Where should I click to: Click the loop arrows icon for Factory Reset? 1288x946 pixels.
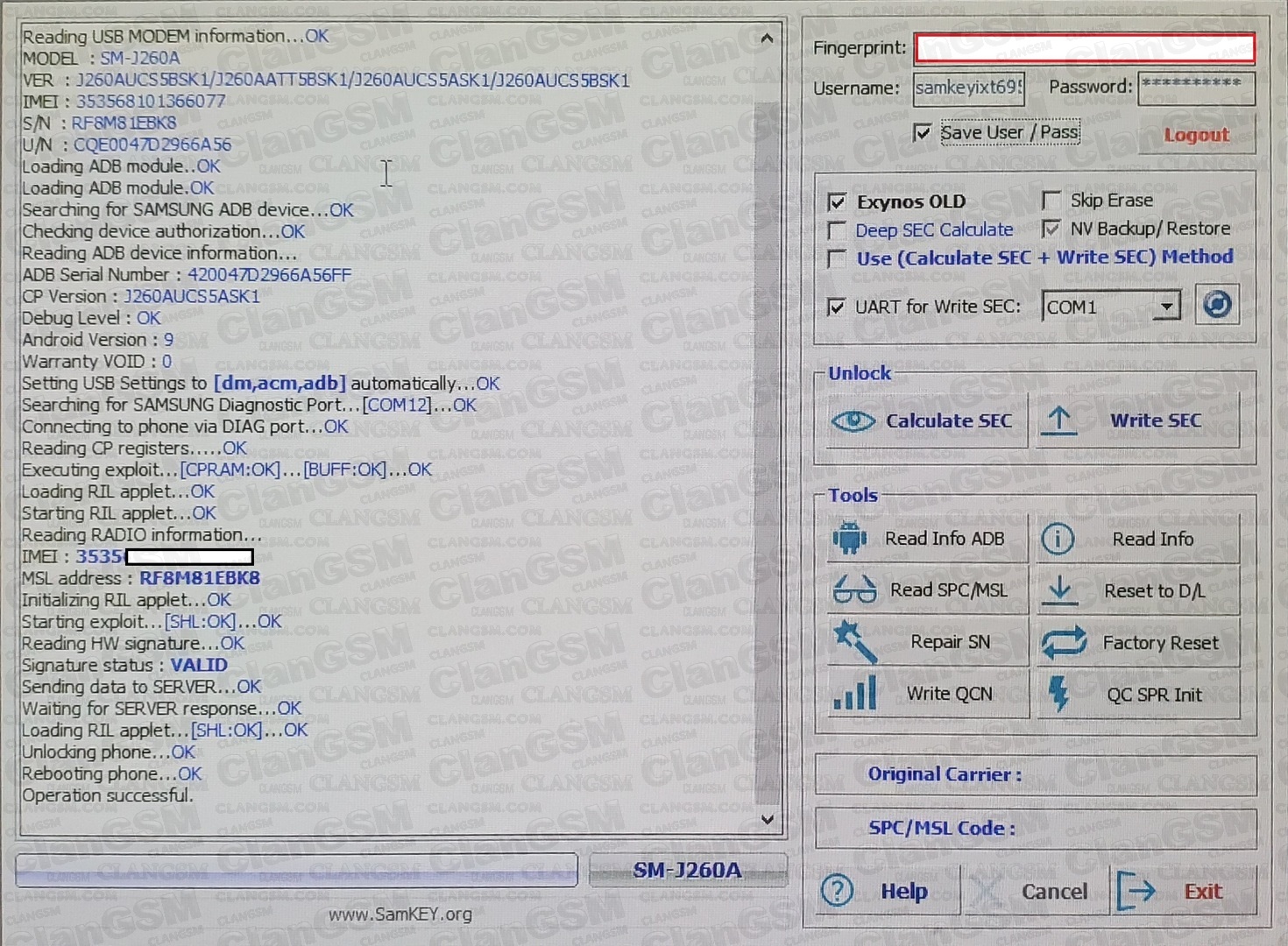[x=1064, y=643]
